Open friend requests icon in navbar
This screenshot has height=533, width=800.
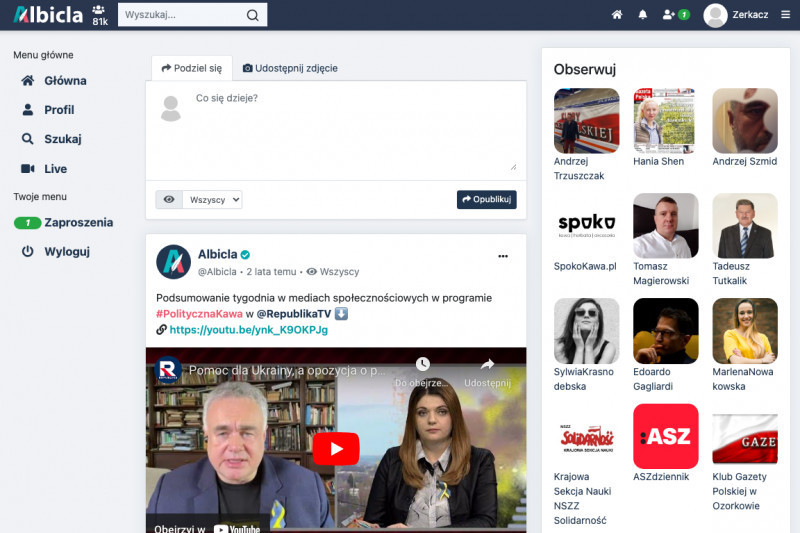(675, 15)
